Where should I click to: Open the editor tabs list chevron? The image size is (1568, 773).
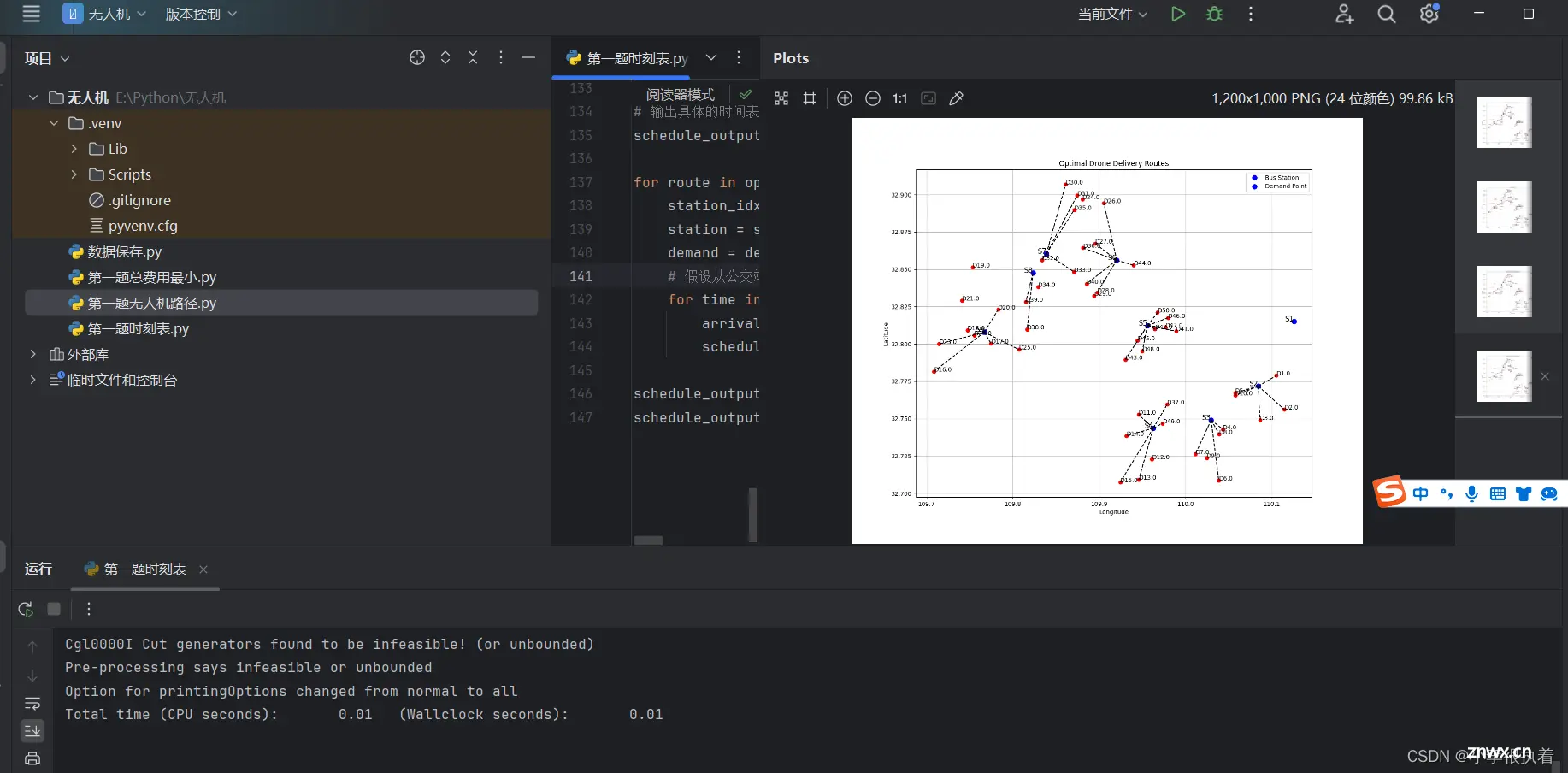[x=711, y=57]
